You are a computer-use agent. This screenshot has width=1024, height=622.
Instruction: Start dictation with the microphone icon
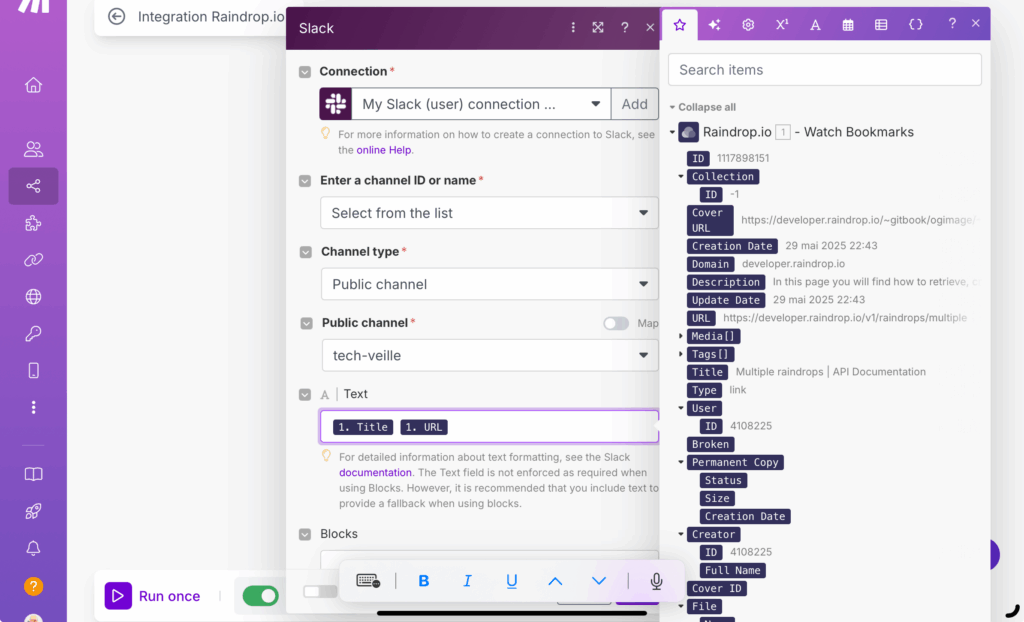(656, 581)
